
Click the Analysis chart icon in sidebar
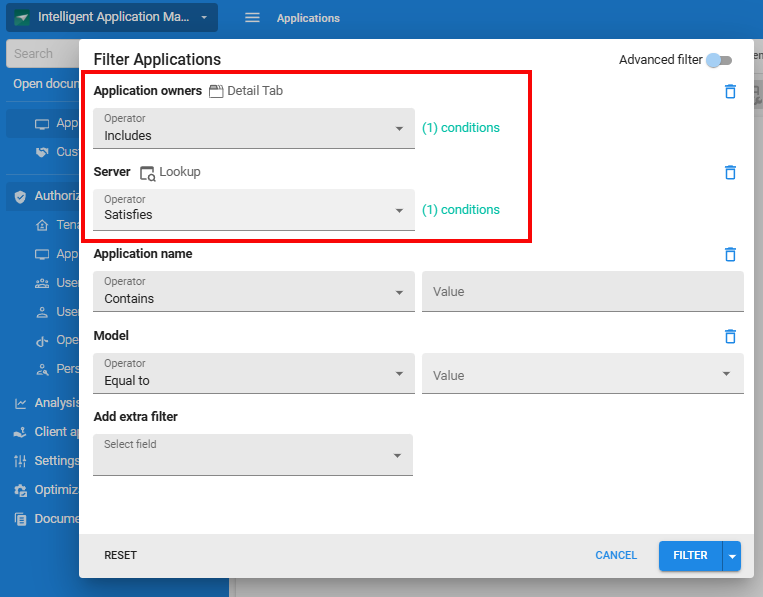tap(20, 403)
